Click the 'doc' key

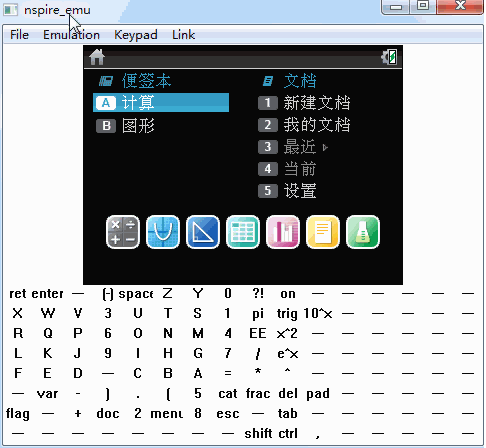(108, 414)
